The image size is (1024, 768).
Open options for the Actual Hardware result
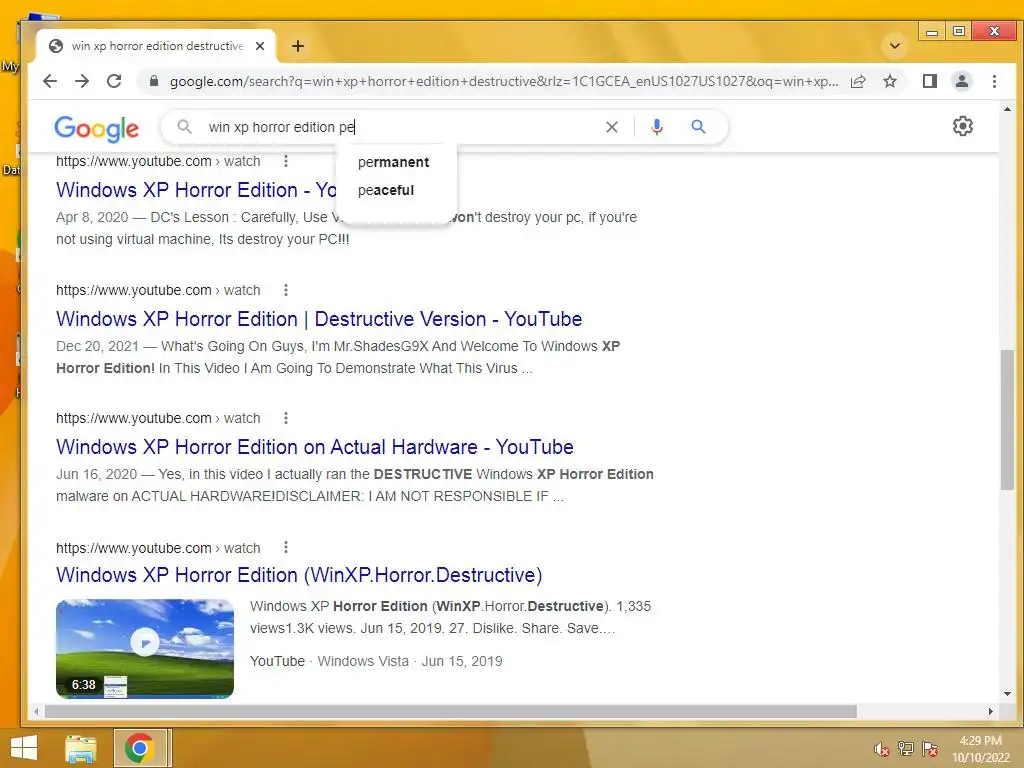click(285, 418)
